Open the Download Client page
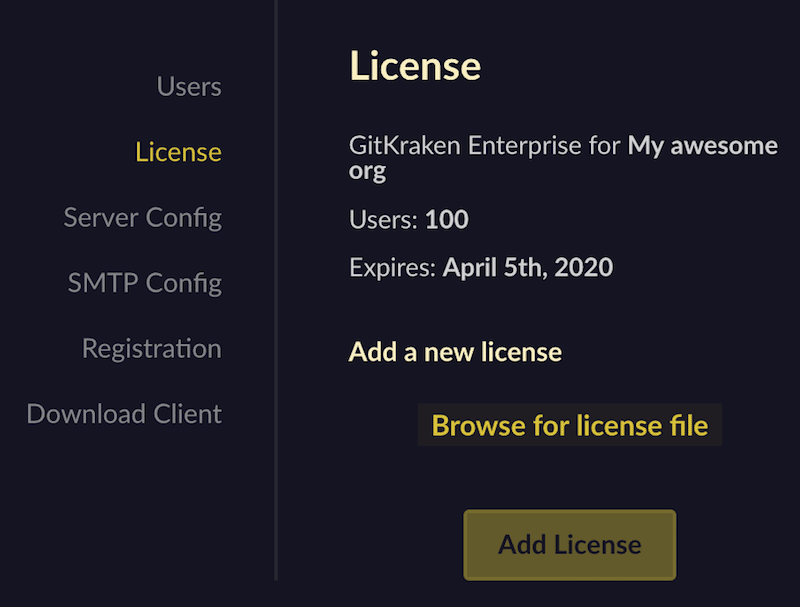800x607 pixels. 124,414
